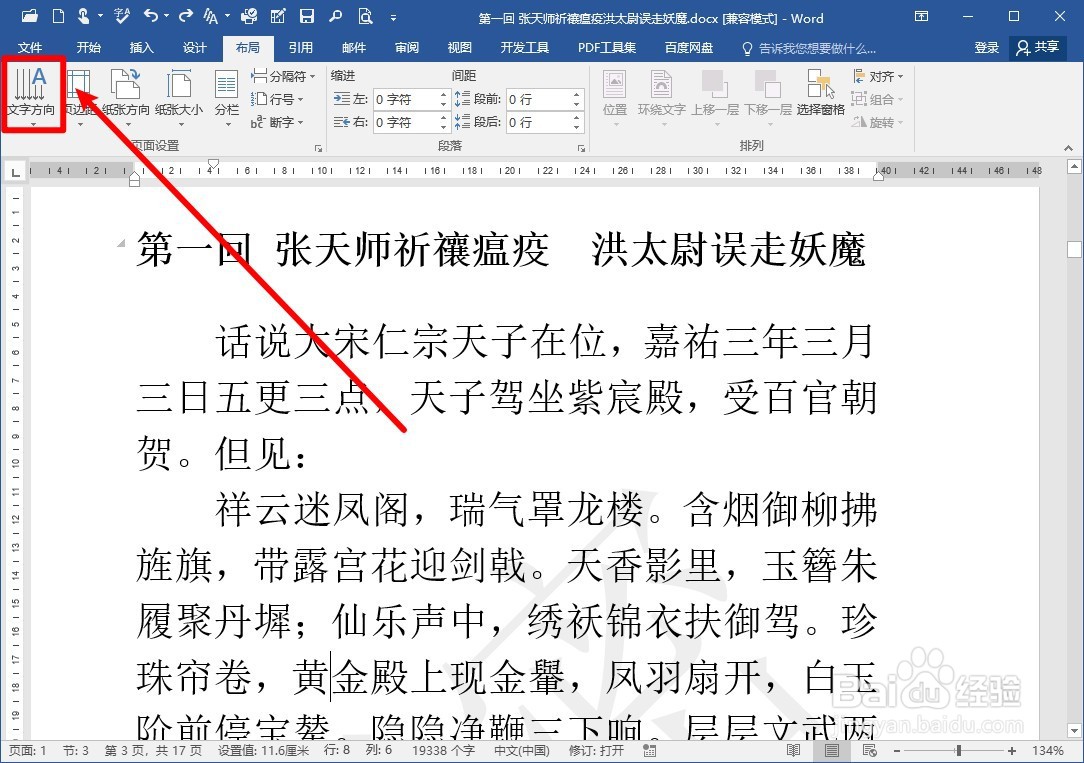Screen dimensions: 1084x763
Task: Click the quick print icon
Action: (x=249, y=16)
